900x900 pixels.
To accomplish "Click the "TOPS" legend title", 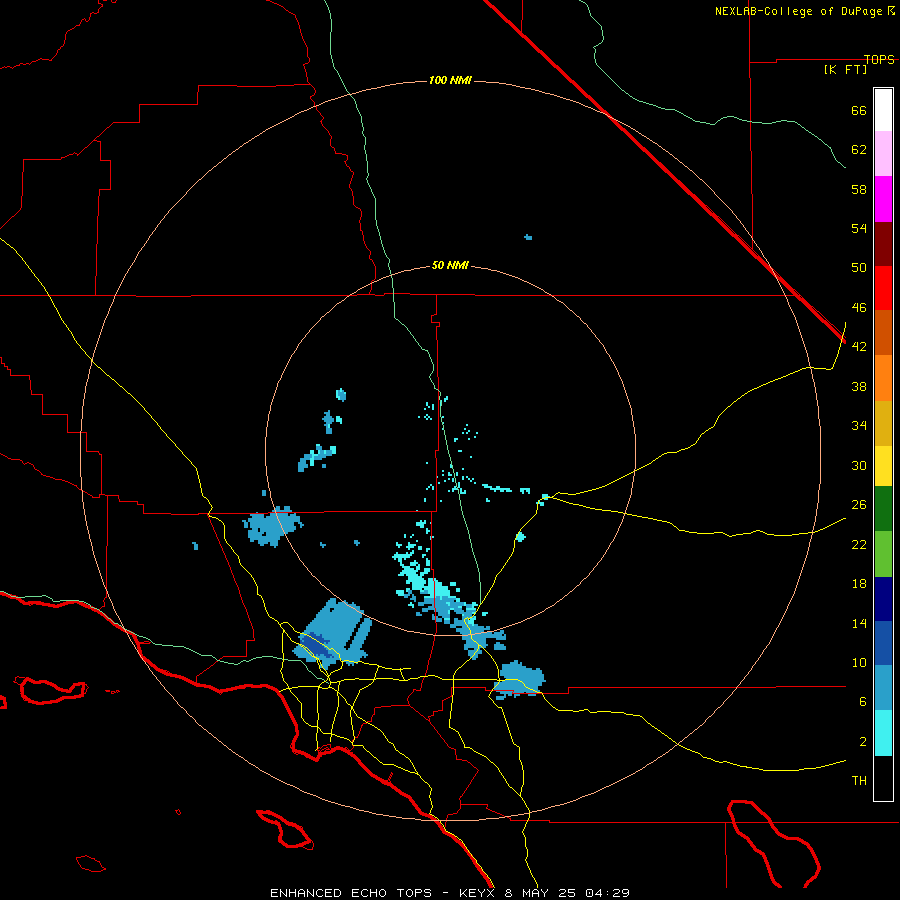I will pyautogui.click(x=879, y=59).
